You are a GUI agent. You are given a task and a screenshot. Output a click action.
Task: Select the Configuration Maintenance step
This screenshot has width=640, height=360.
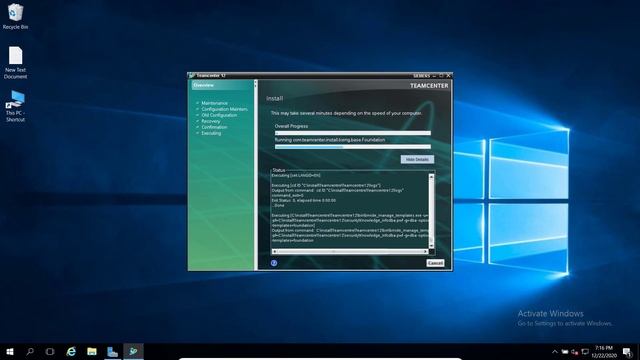(224, 109)
